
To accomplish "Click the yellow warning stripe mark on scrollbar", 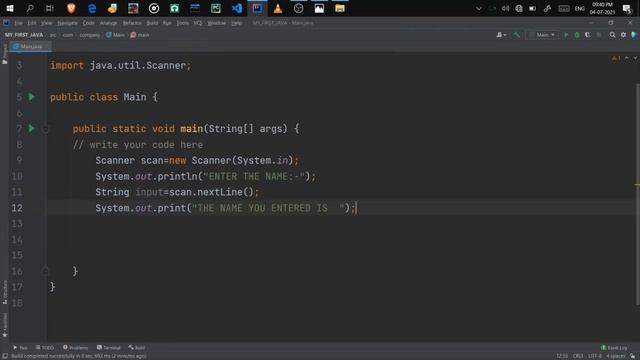I will (x=637, y=185).
